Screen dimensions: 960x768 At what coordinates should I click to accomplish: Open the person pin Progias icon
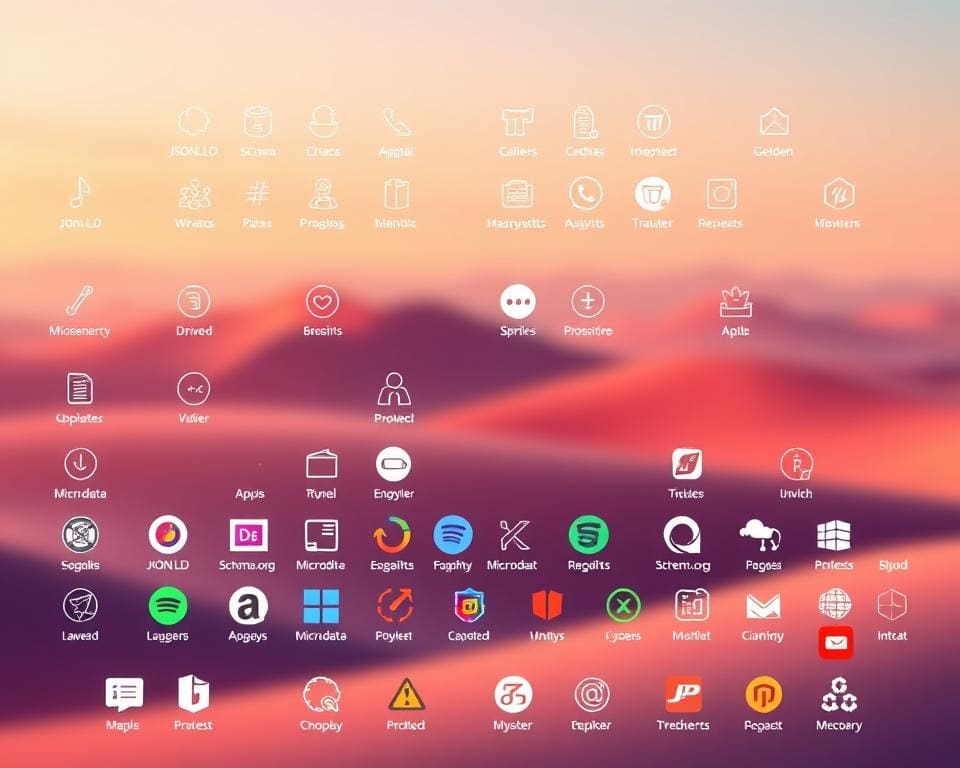point(323,194)
